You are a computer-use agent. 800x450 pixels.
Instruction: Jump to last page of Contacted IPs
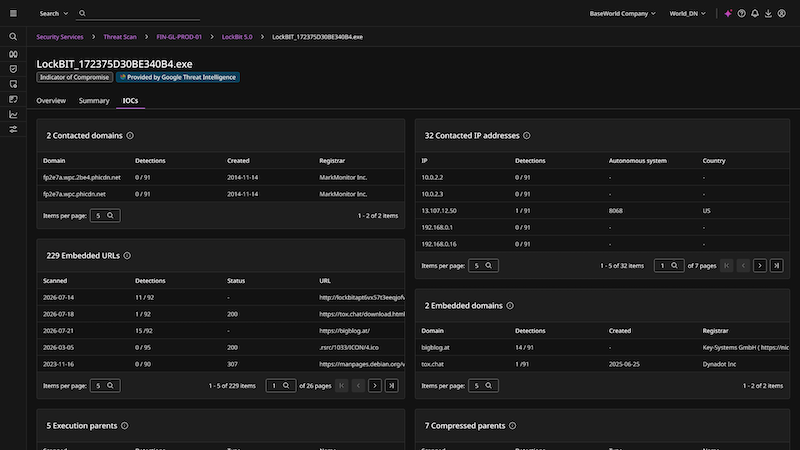click(x=777, y=265)
